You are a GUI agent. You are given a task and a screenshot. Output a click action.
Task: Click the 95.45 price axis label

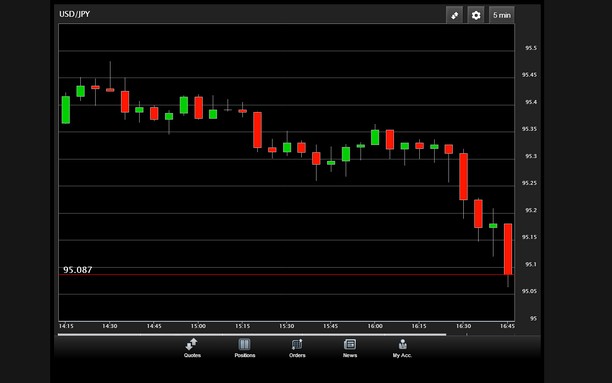coord(529,75)
